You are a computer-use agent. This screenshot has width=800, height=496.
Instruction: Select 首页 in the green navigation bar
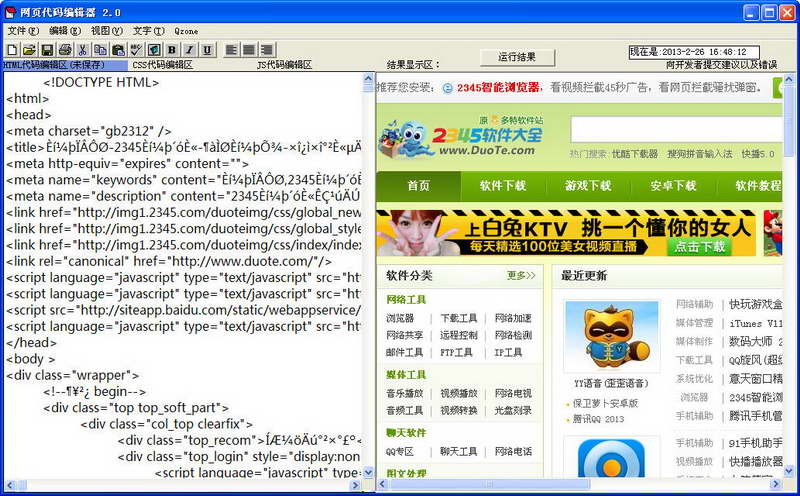419,186
